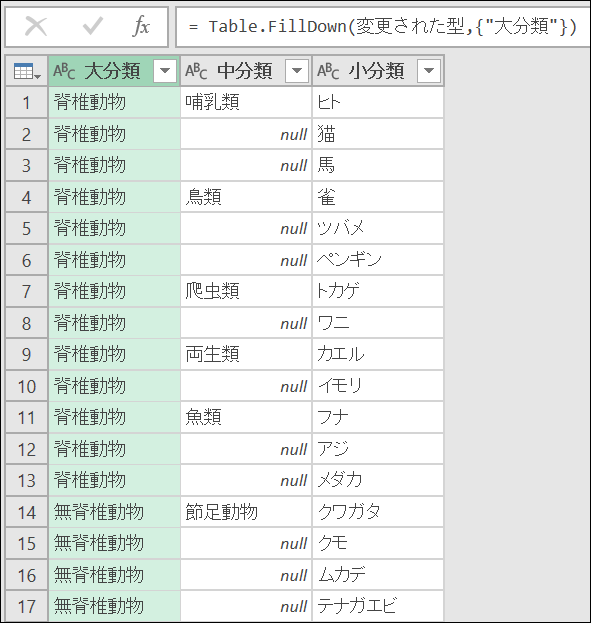The width and height of the screenshot is (591, 623).
Task: Select the ムカデ cell
Action: pyautogui.click(x=378, y=575)
